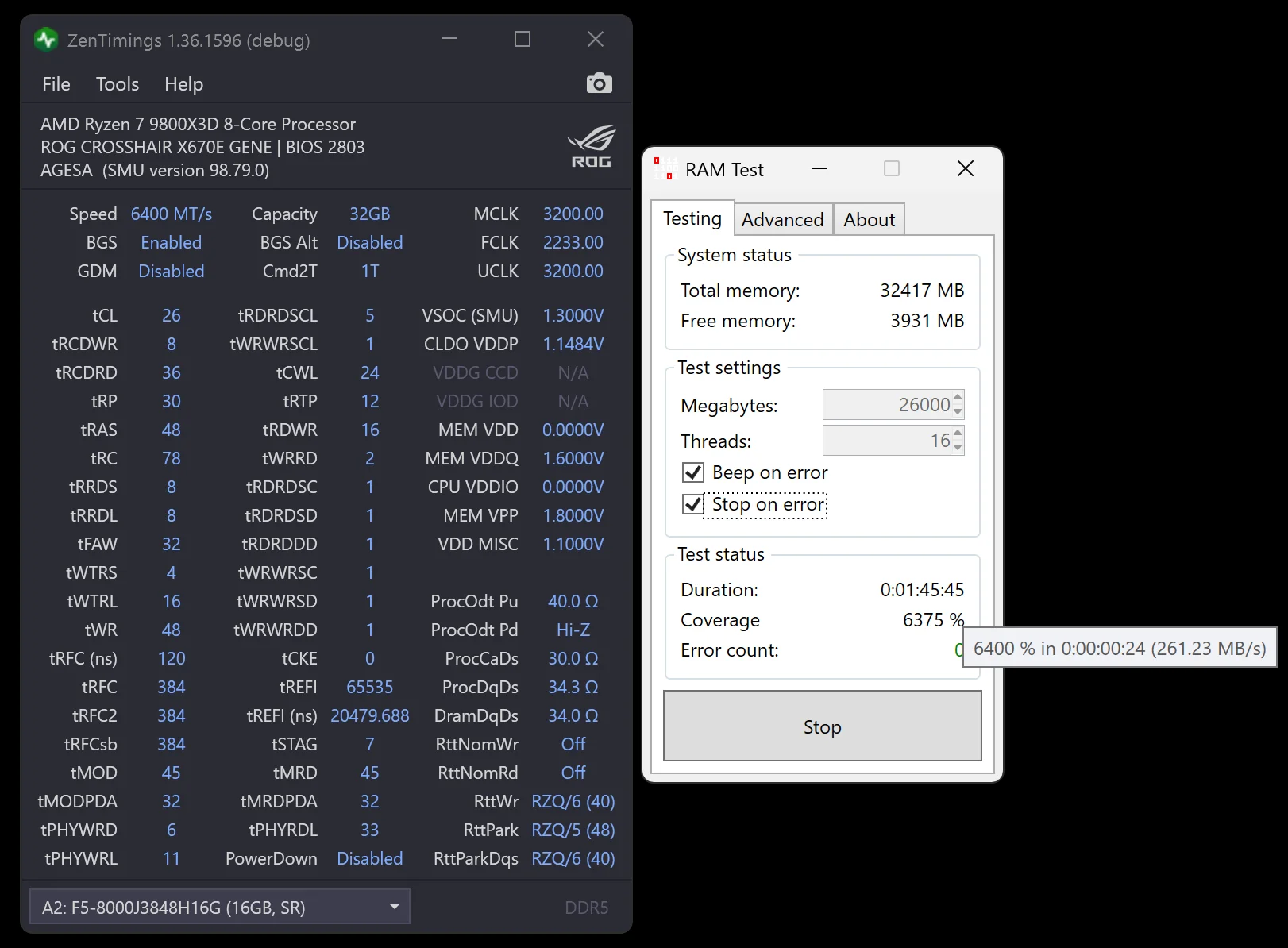Open the File menu in ZenTimings
This screenshot has height=948, width=1288.
point(56,84)
